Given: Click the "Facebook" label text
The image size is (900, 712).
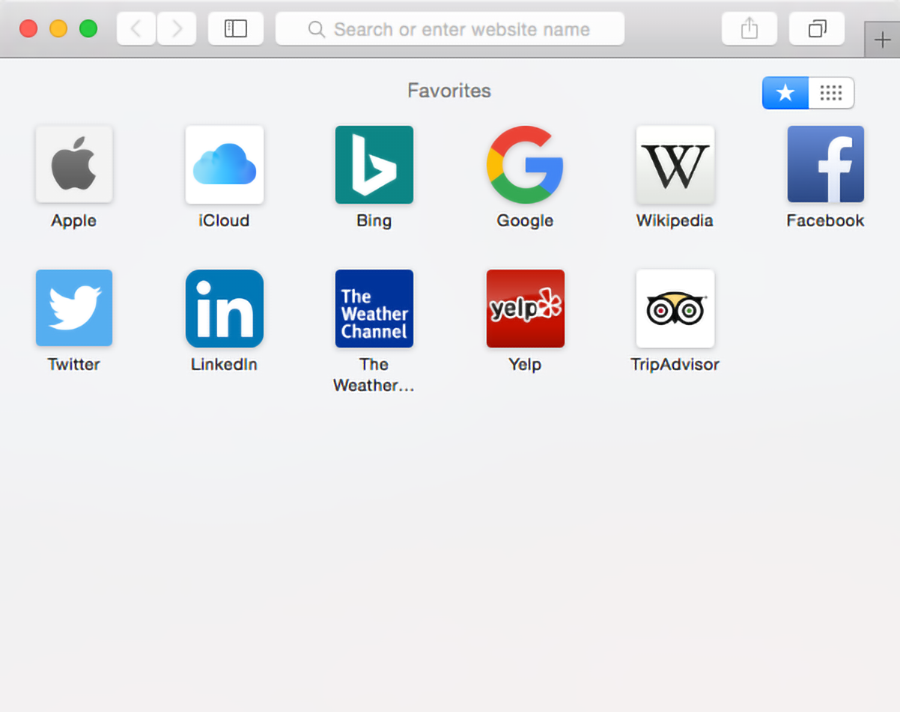Looking at the screenshot, I should pyautogui.click(x=825, y=220).
